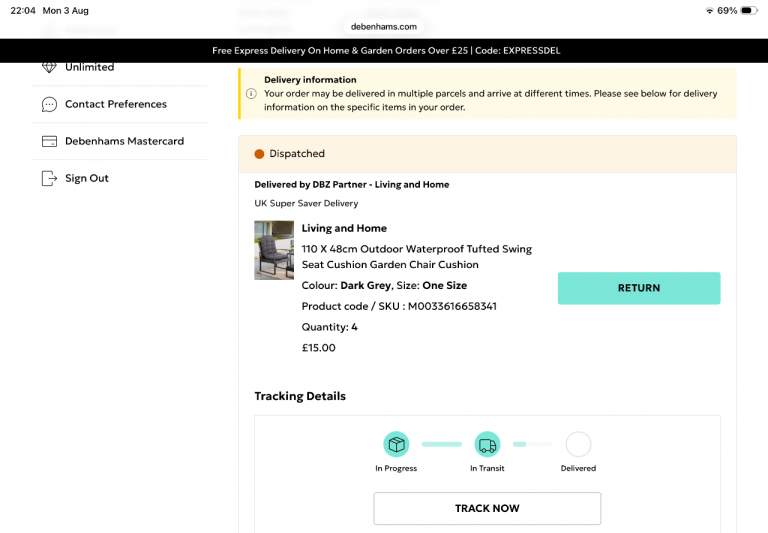Click the delivery information info icon
The image size is (768, 533).
[x=251, y=94]
